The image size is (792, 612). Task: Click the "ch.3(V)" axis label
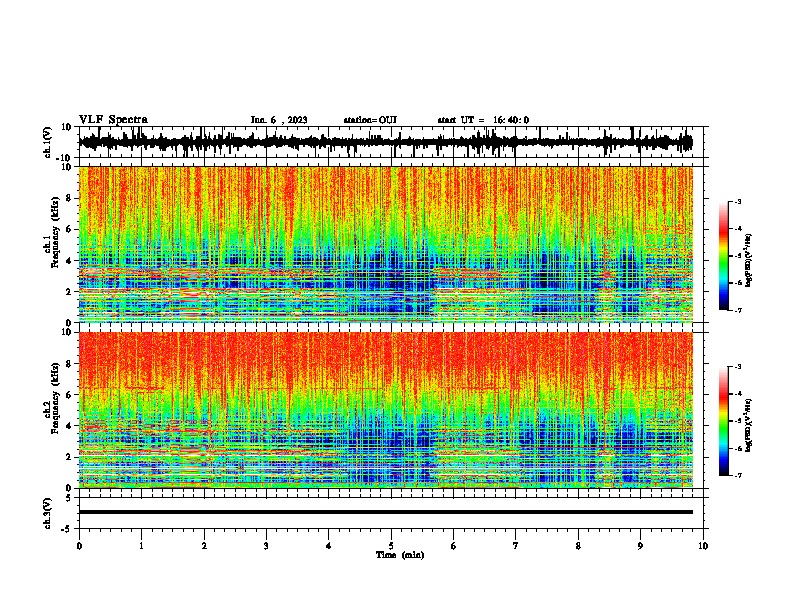click(48, 513)
